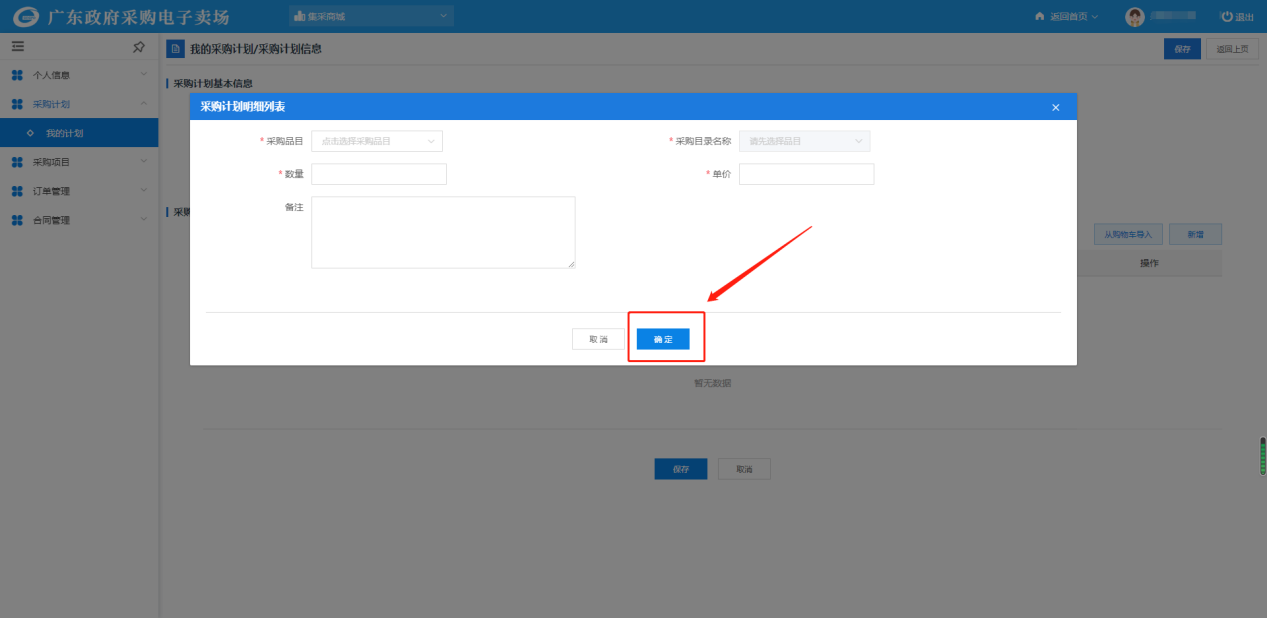This screenshot has width=1267, height=618.
Task: Click the 确定 confirm button
Action: pos(663,339)
